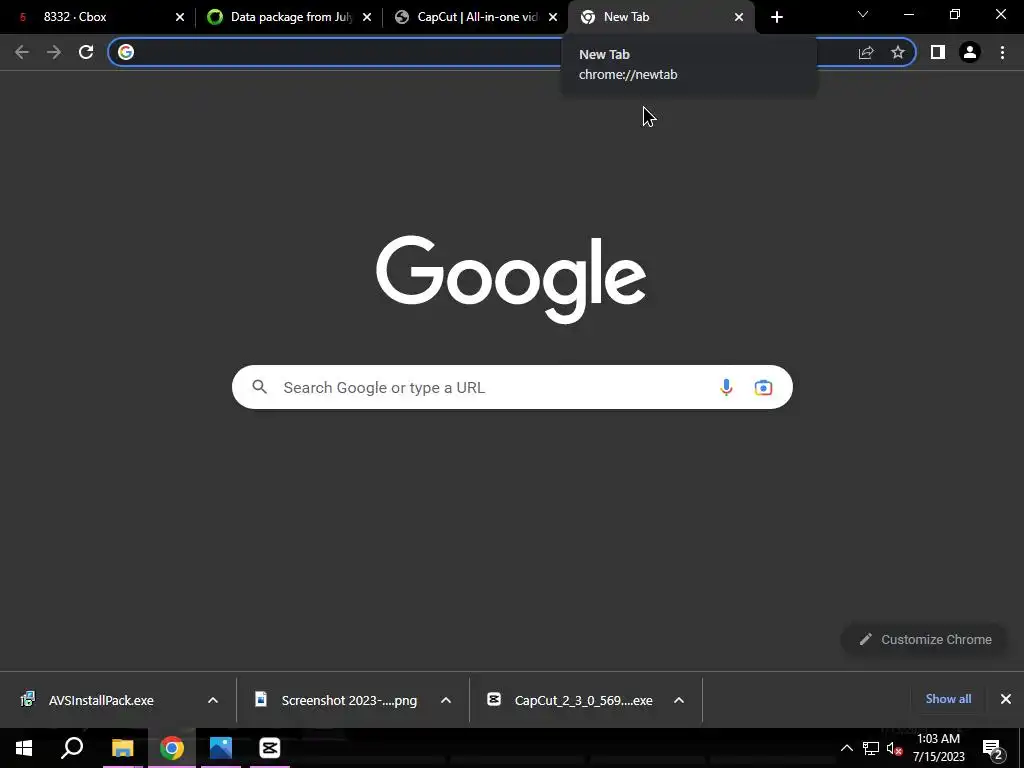This screenshot has width=1024, height=768.
Task: Open the profile avatar menu
Action: tap(970, 52)
